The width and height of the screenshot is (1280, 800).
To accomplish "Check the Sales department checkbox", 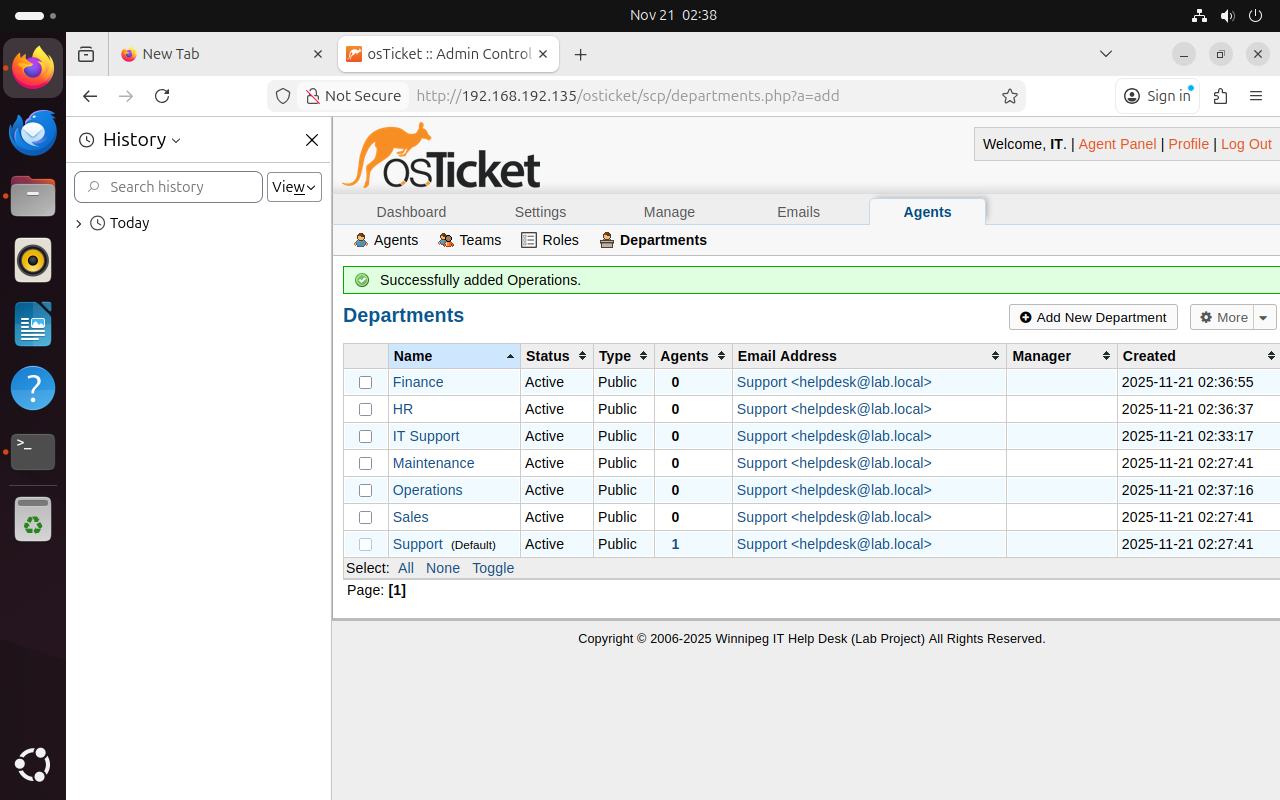I will (x=365, y=517).
